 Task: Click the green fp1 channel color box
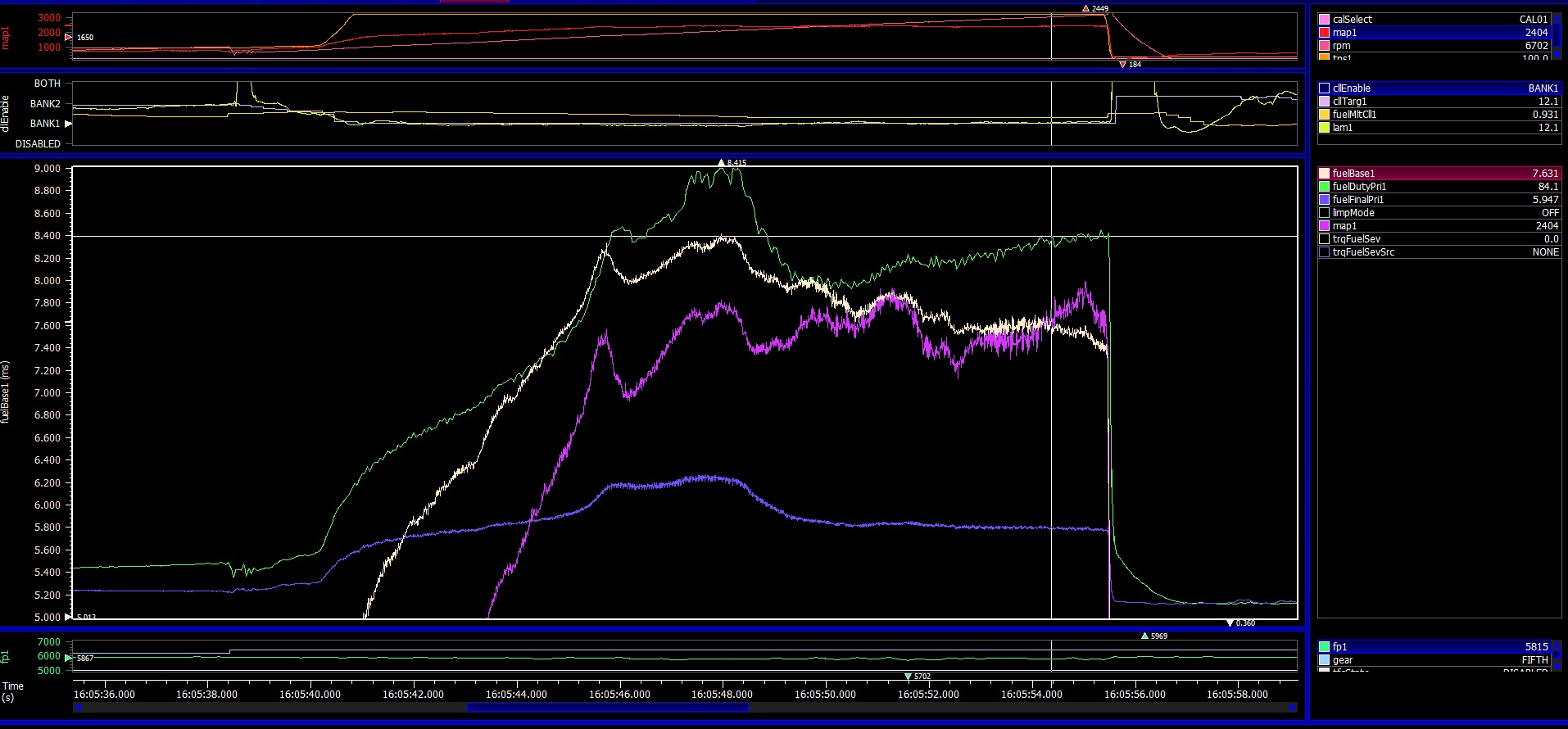1324,647
